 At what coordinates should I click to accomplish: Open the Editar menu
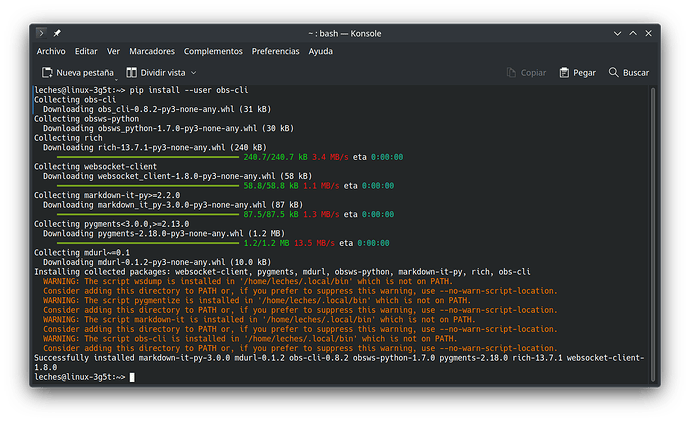[x=86, y=51]
